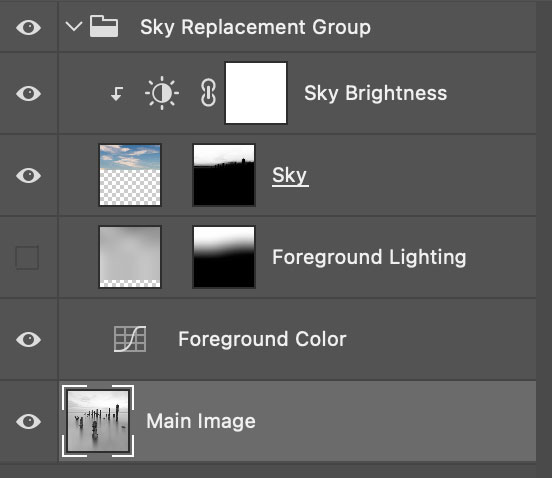Viewport: 552px width, 478px height.
Task: Select the white Sky Brightness layer mask
Action: point(256,93)
